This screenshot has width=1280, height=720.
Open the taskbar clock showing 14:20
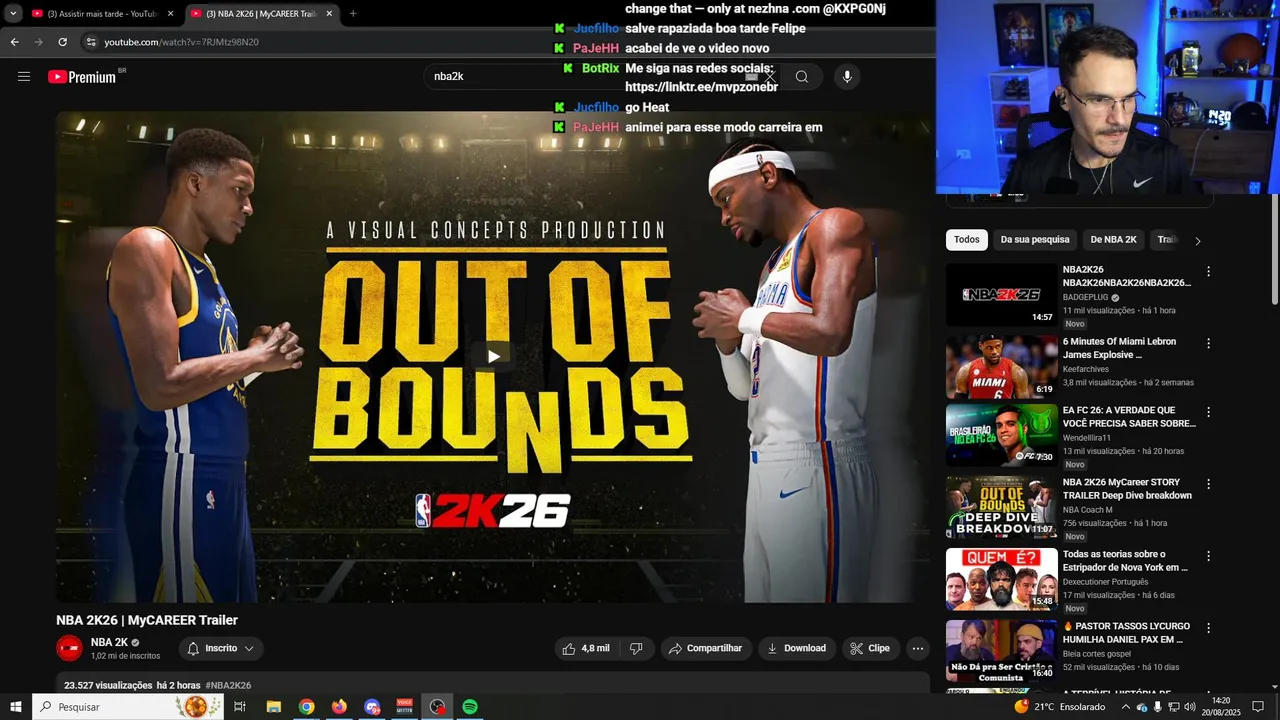(1220, 707)
